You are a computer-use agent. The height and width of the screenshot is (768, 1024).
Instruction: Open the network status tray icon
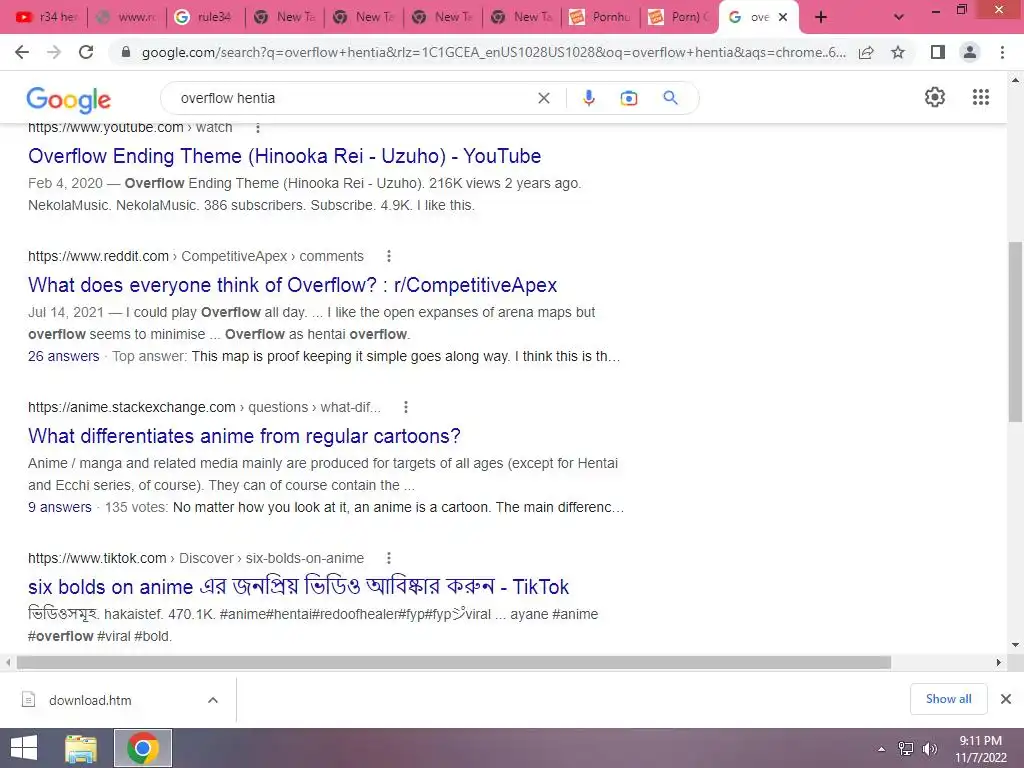click(906, 748)
